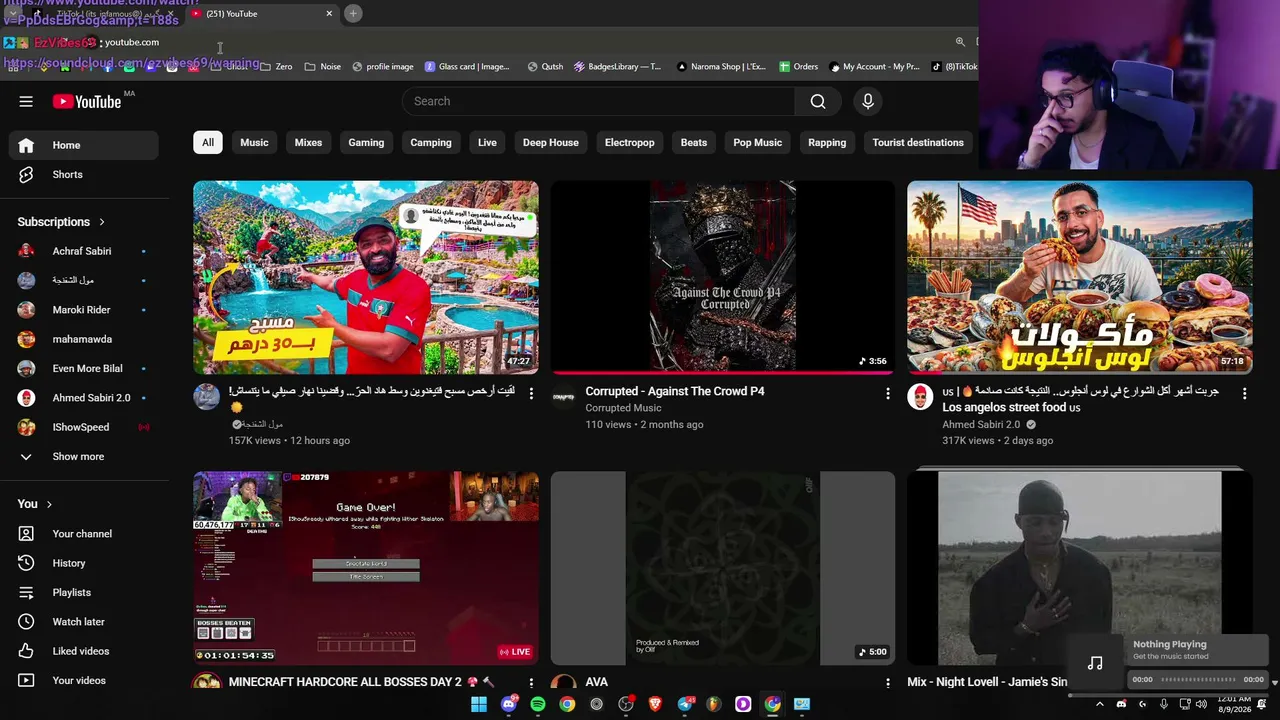Expand the You section arrow
Viewport: 1280px width, 720px height.
(x=49, y=504)
